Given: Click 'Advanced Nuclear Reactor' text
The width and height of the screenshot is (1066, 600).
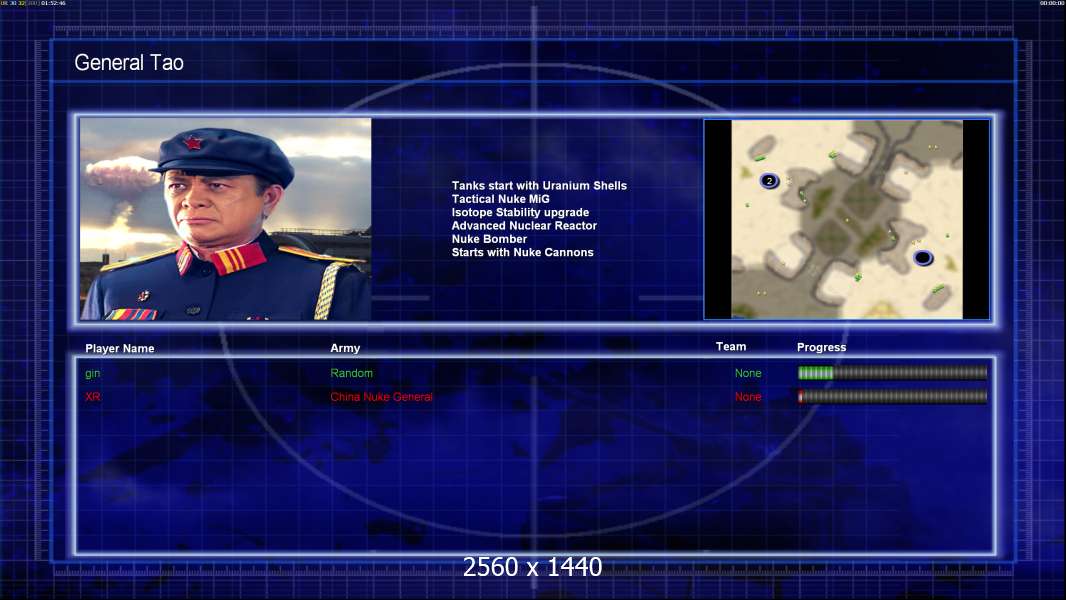Looking at the screenshot, I should tap(524, 226).
